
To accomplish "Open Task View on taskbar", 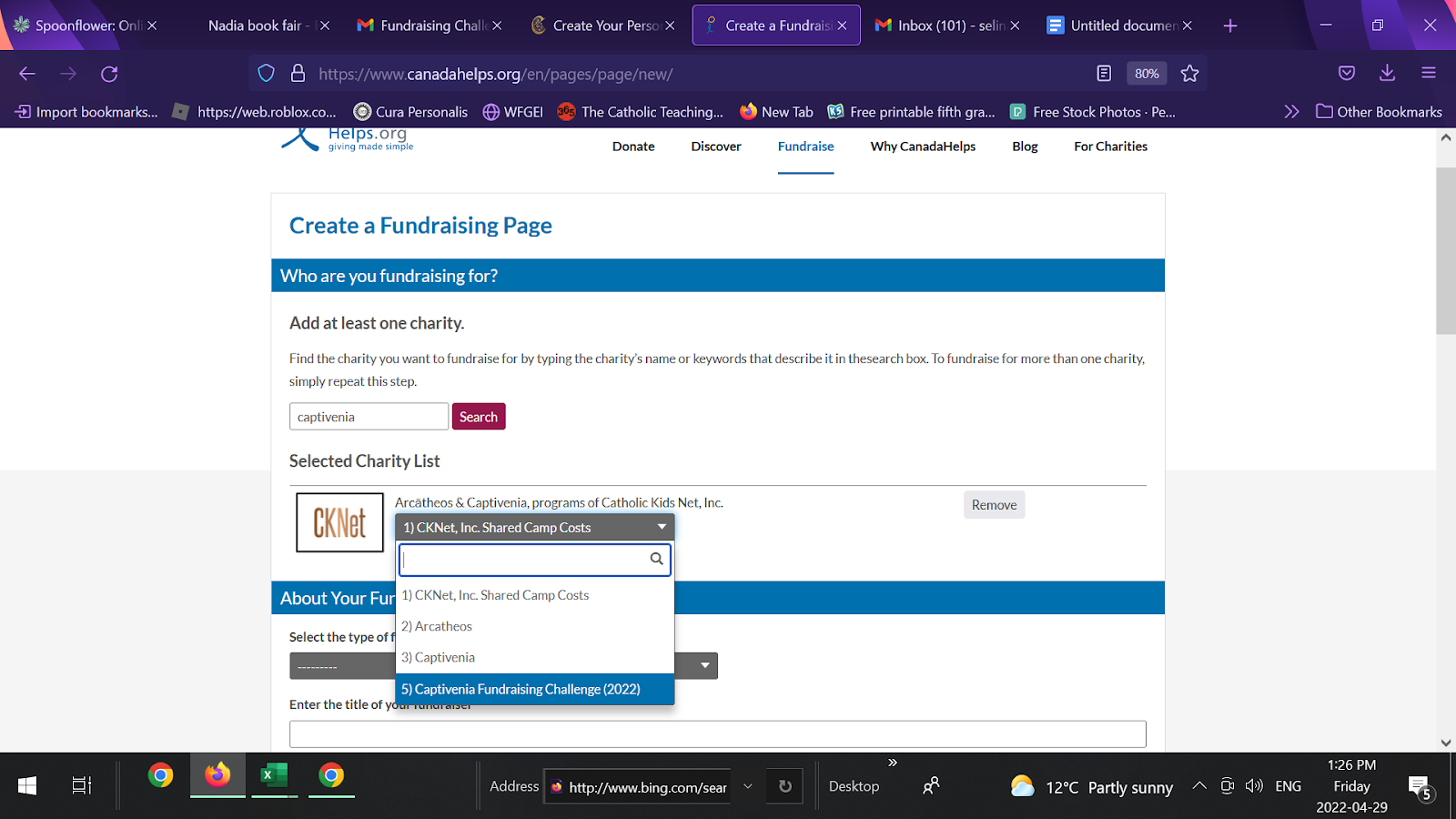I will pos(81,785).
